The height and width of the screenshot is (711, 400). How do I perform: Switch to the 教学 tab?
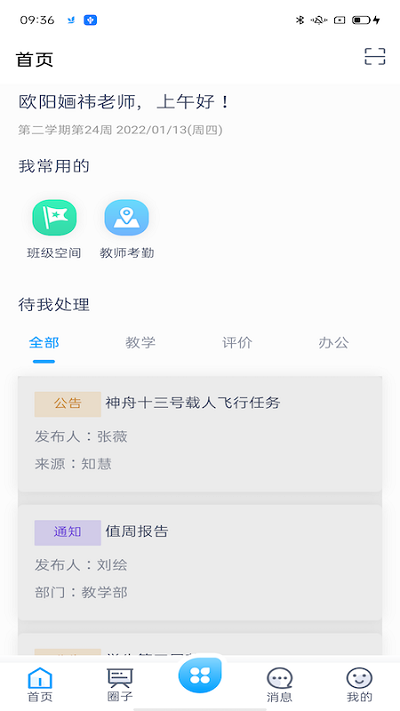(141, 343)
